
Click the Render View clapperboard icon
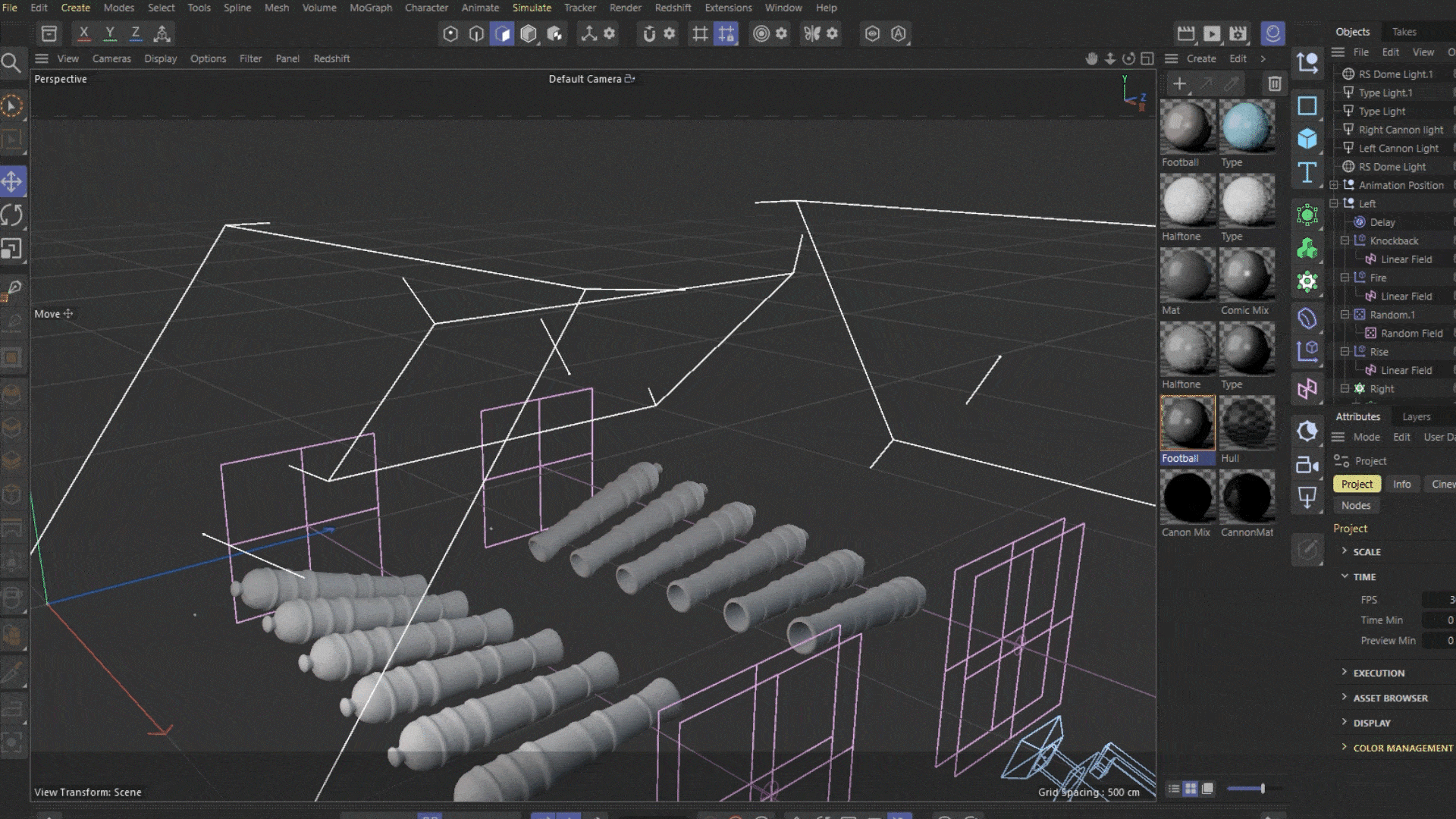click(1186, 33)
